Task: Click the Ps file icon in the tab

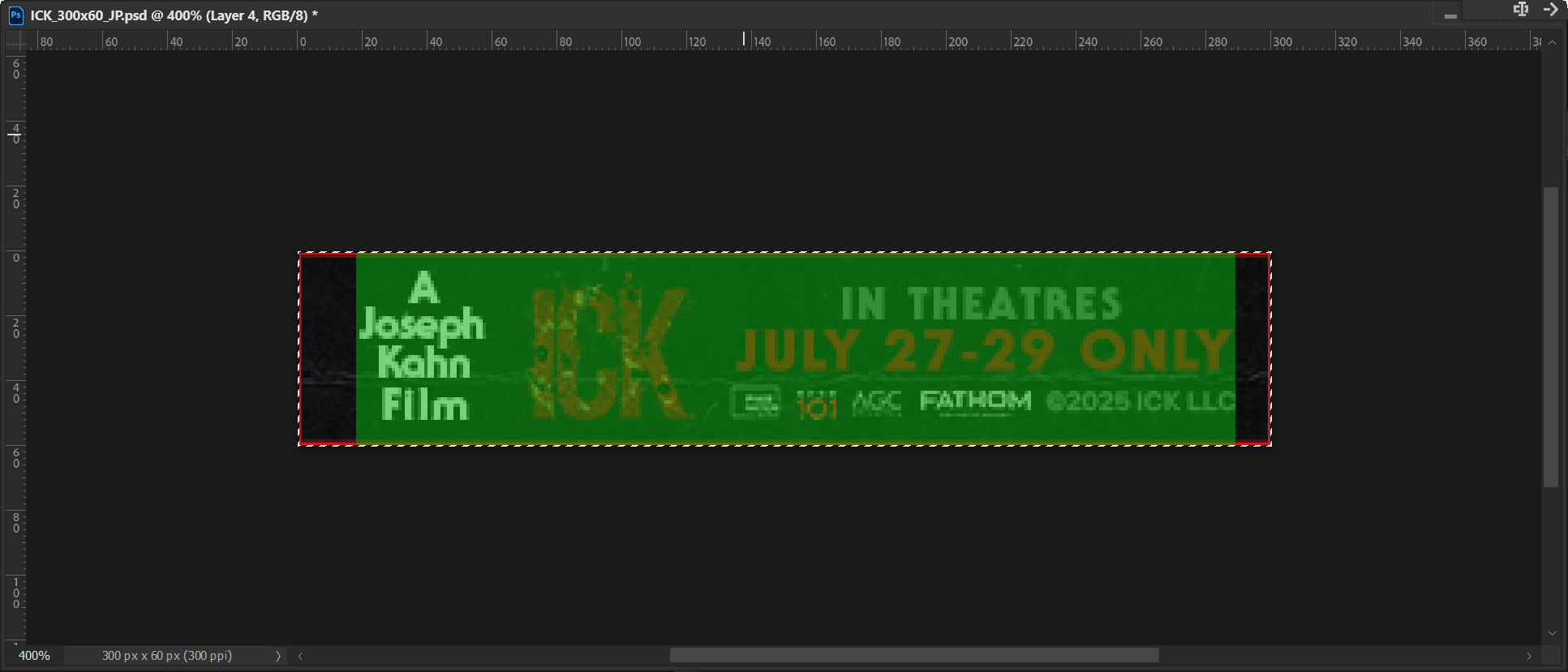Action: 15,15
